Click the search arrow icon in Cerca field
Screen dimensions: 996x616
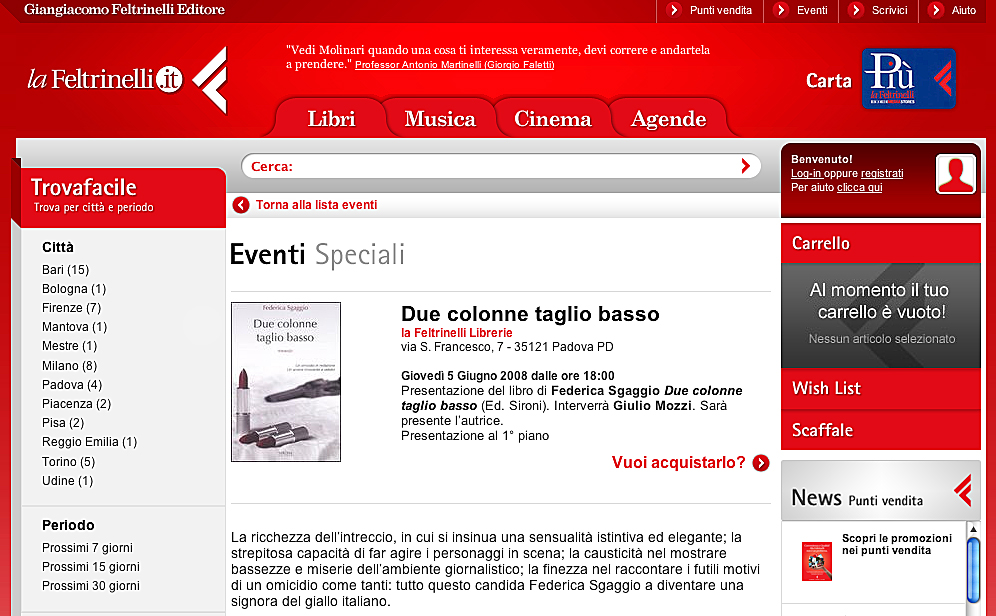745,166
